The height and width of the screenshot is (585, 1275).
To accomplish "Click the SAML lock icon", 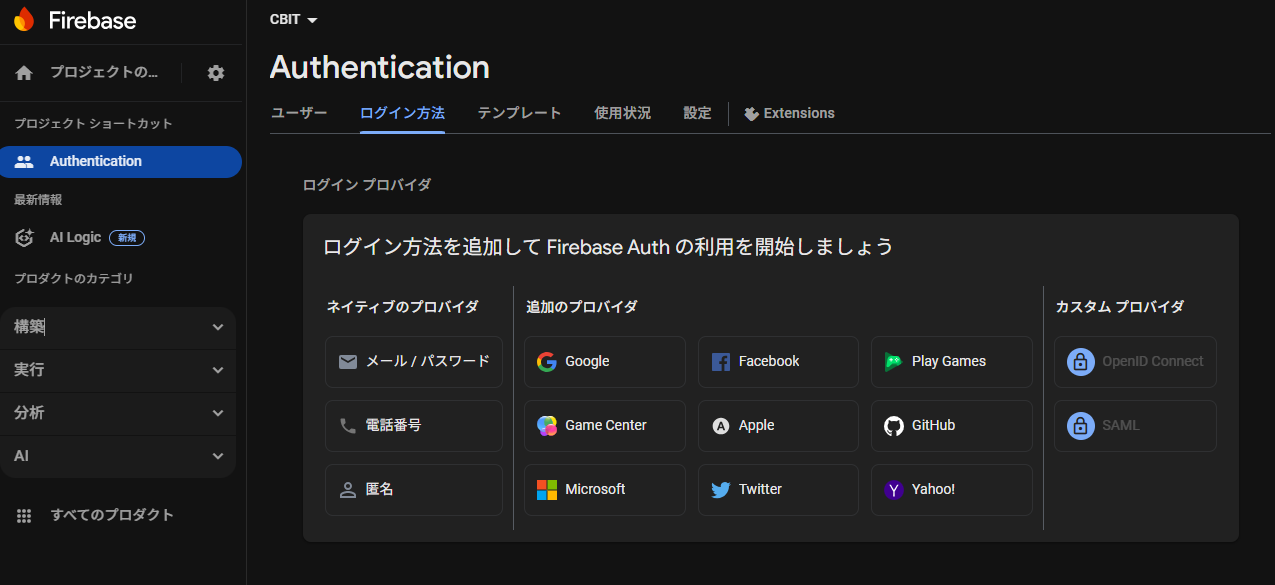I will [x=1080, y=426].
